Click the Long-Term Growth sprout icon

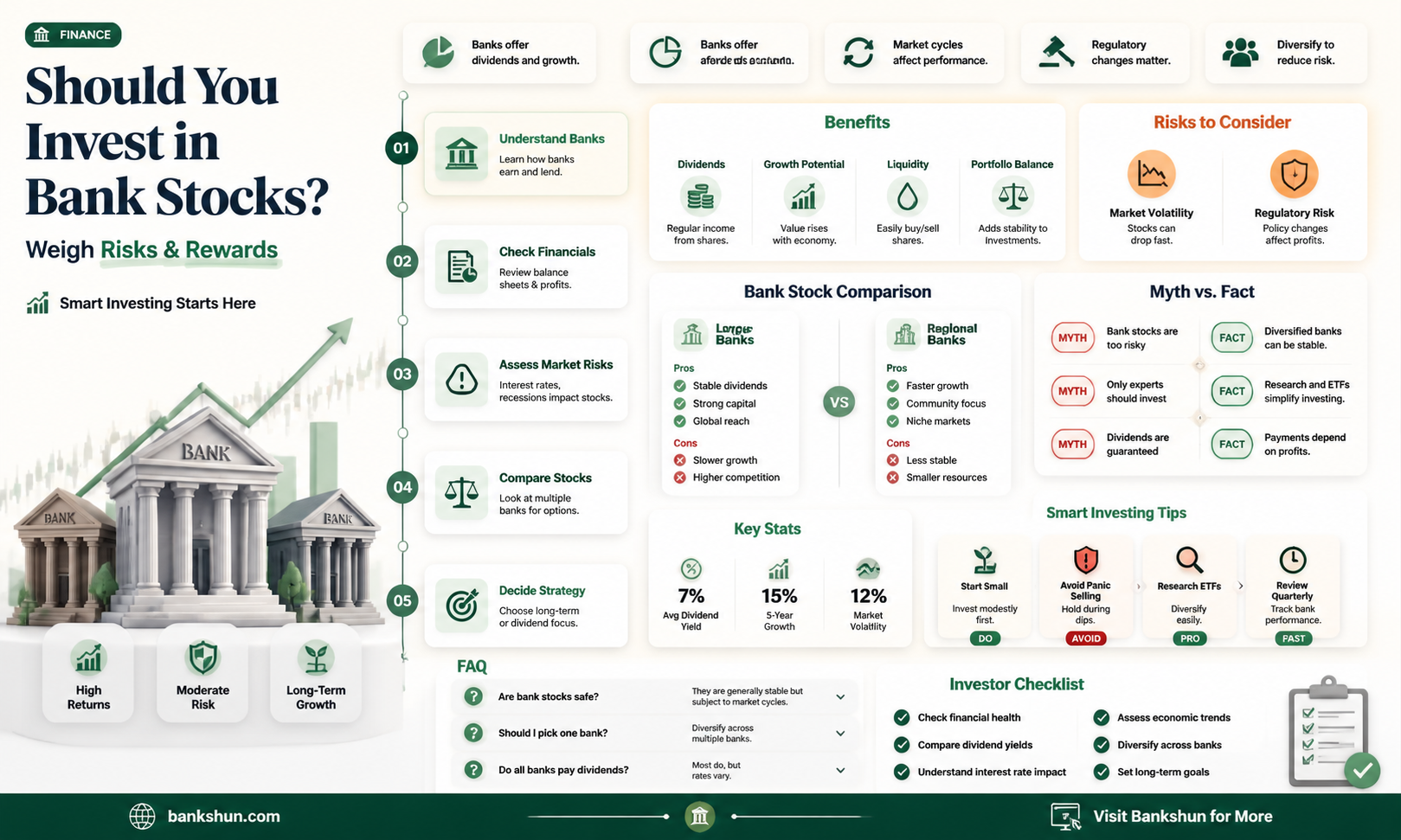click(x=316, y=658)
